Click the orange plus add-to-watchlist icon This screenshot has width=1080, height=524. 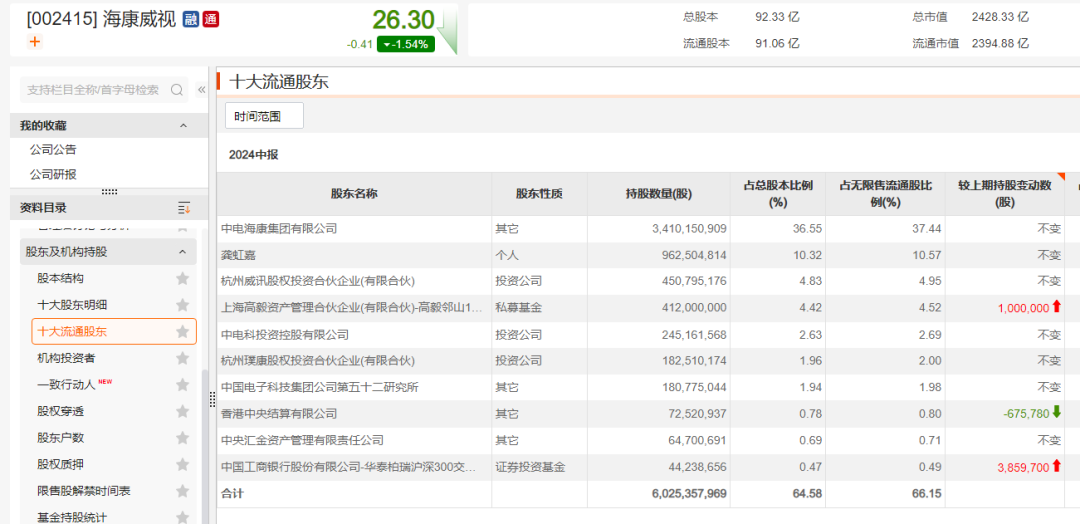(35, 42)
